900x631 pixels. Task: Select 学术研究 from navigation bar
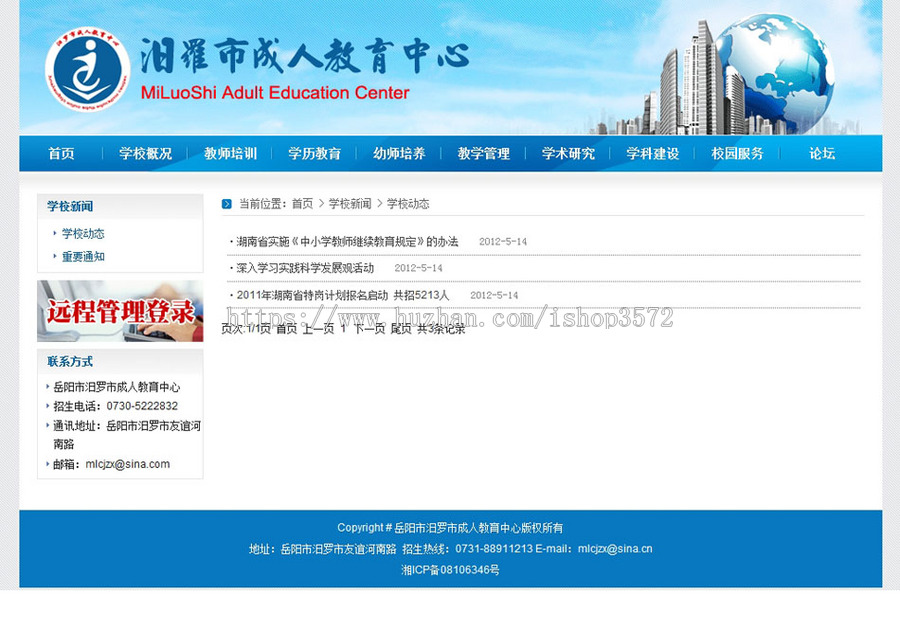click(568, 153)
